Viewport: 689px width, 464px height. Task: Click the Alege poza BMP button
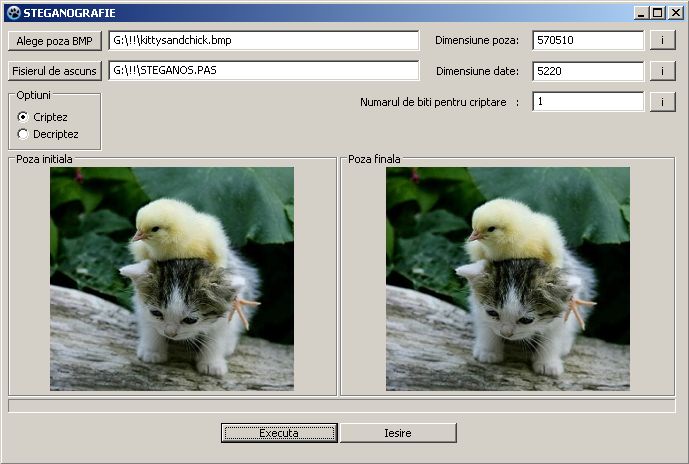pos(54,41)
